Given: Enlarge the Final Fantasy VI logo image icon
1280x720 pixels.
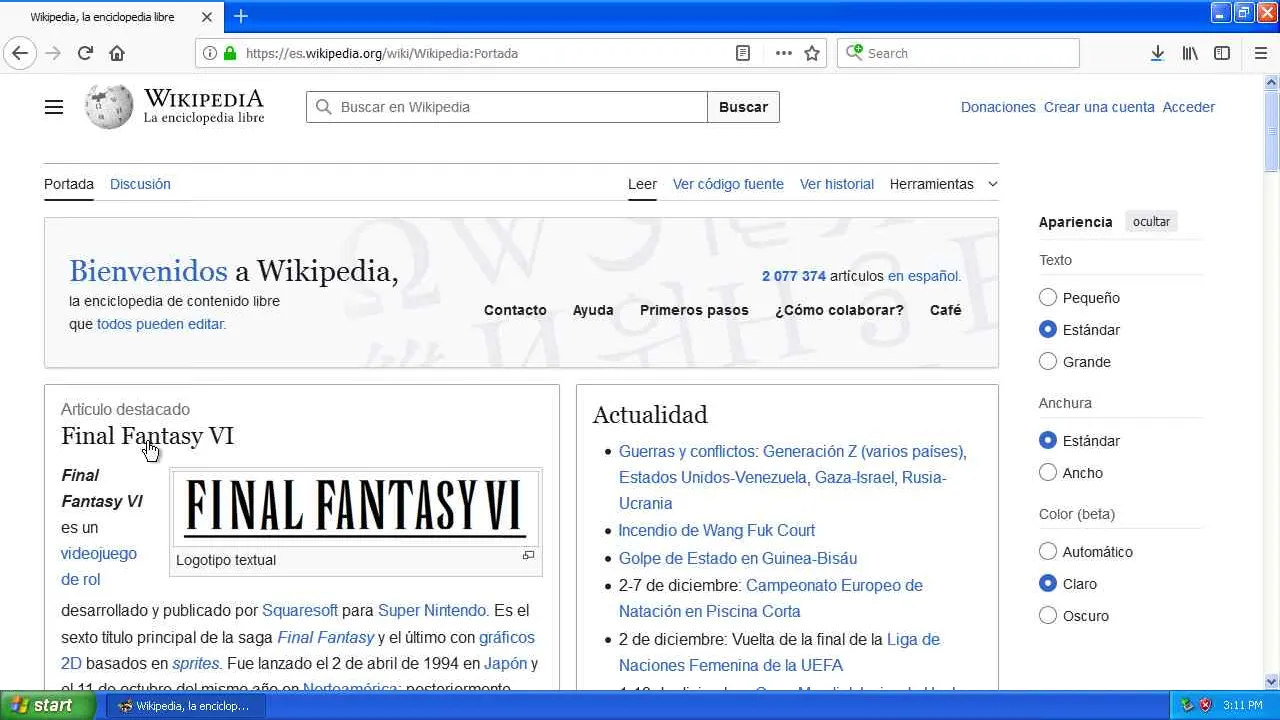Looking at the screenshot, I should tap(528, 555).
